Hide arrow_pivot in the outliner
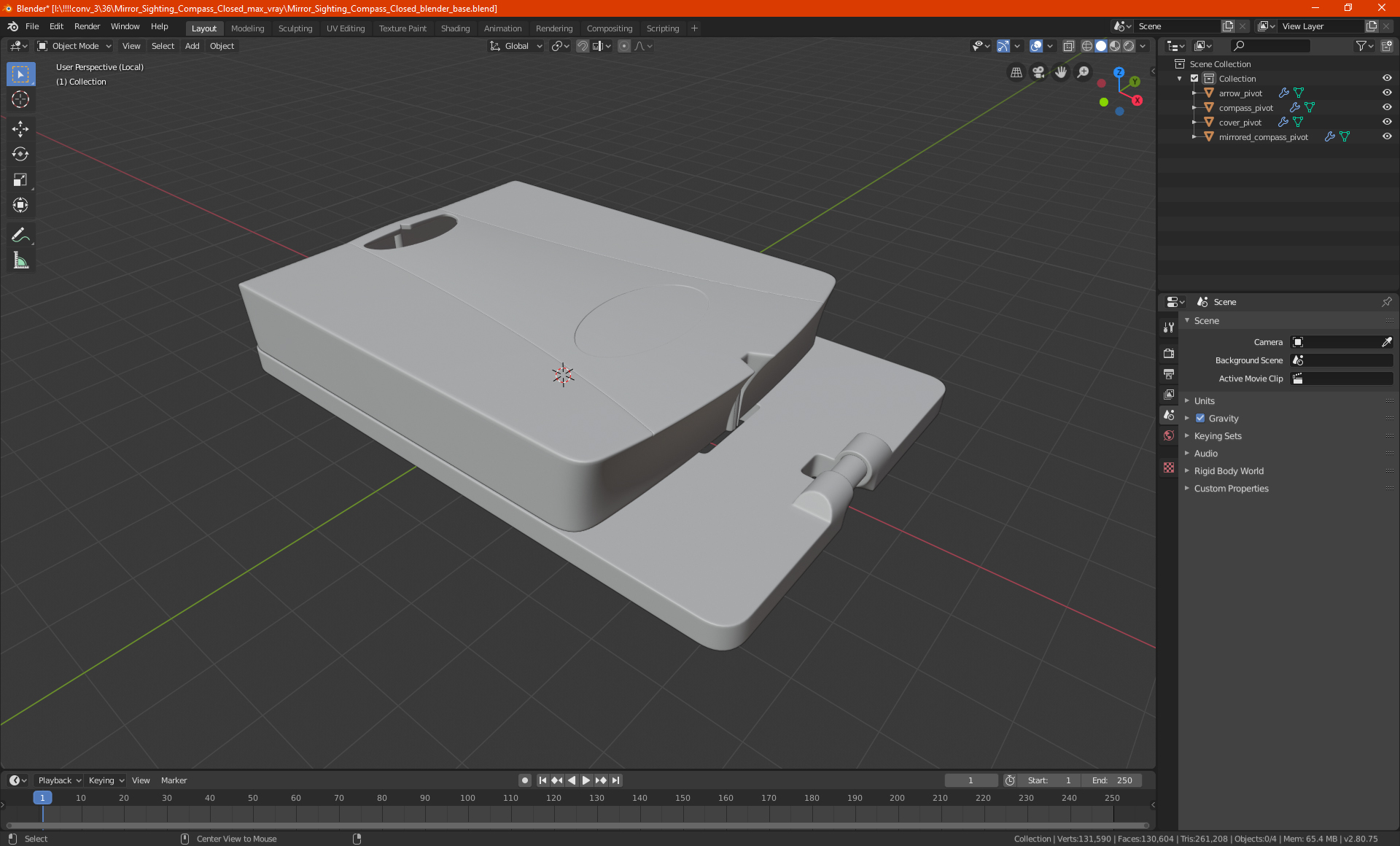The width and height of the screenshot is (1400, 846). (1387, 93)
